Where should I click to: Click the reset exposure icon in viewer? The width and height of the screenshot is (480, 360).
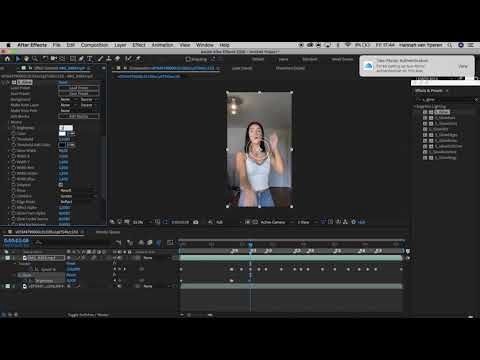coord(353,222)
